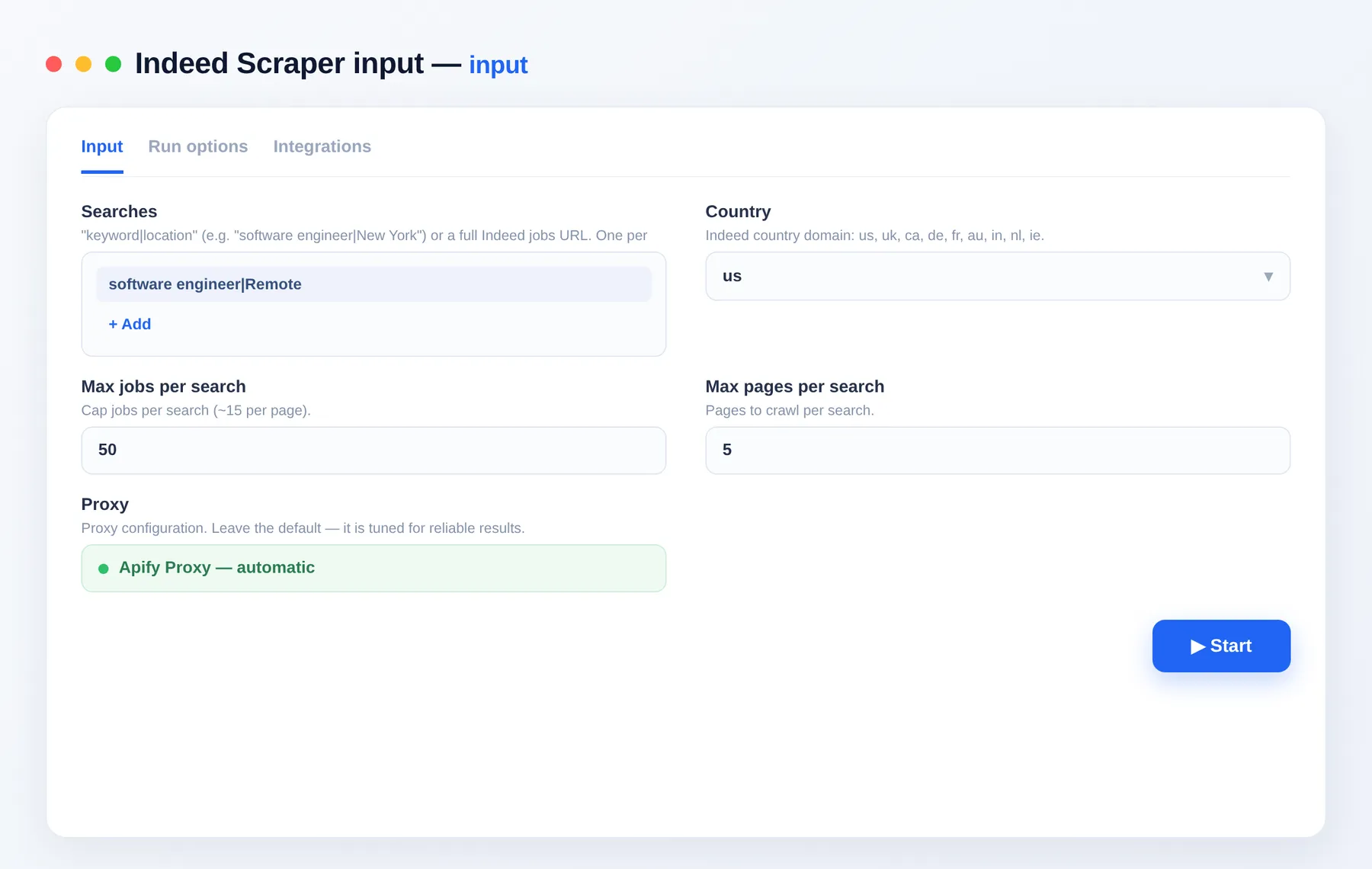Click 'Proxy configuration' help text
The image size is (1372, 869).
click(x=303, y=528)
